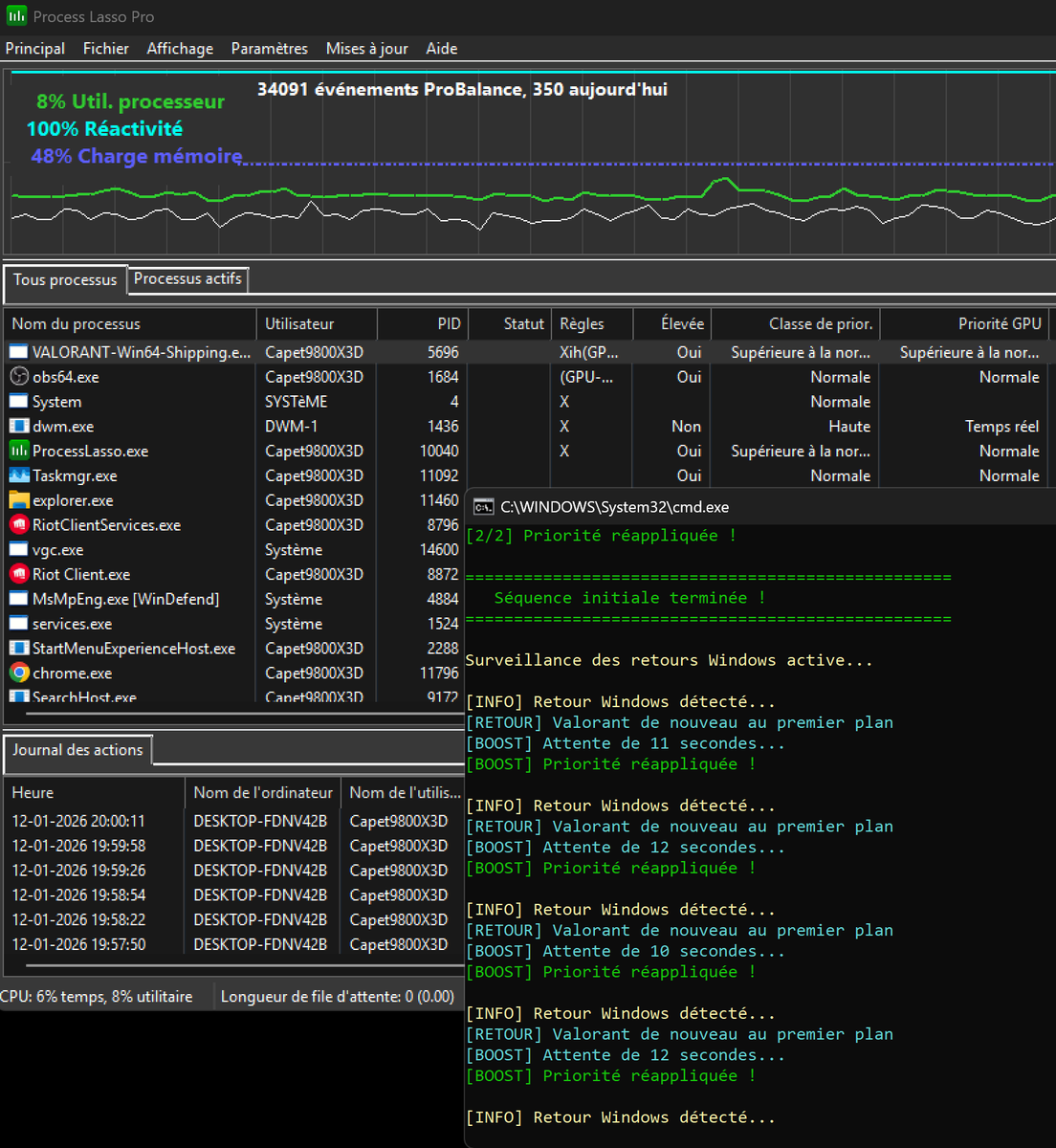
Task: Click the Taskmgr.exe process icon
Action: 18,475
